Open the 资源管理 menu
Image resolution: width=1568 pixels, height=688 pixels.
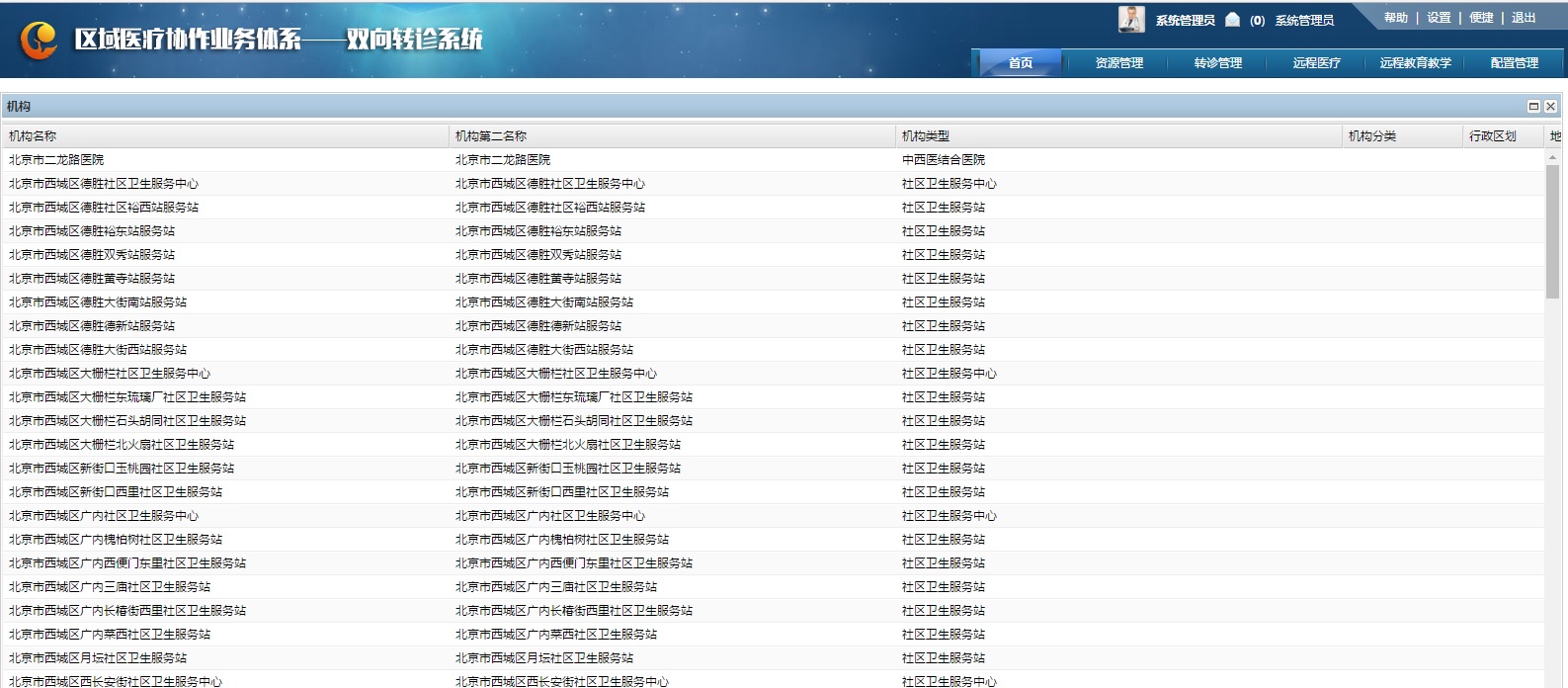click(1118, 63)
